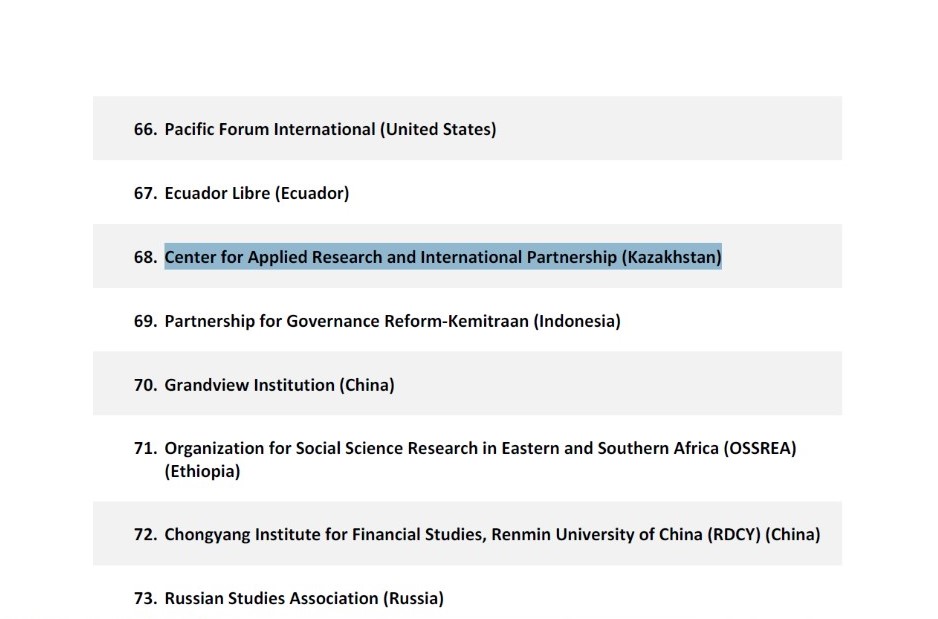Click the number 67 list marker

coord(145,193)
